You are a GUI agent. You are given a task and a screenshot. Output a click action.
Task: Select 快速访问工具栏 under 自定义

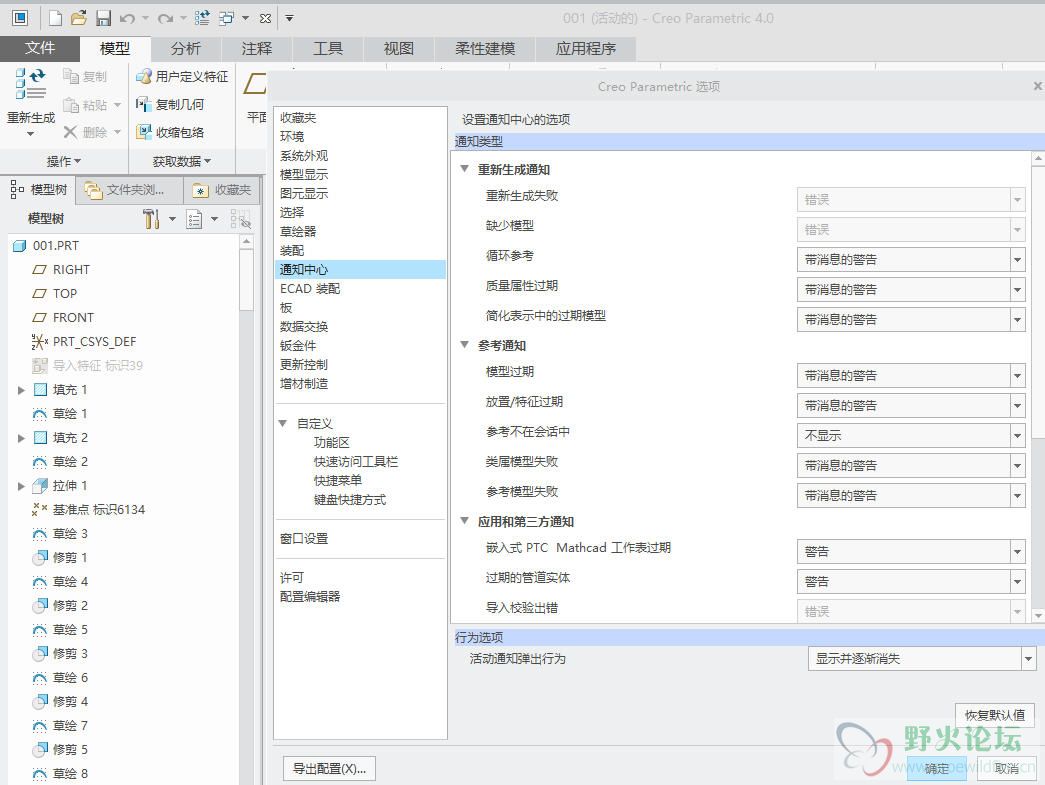point(356,461)
